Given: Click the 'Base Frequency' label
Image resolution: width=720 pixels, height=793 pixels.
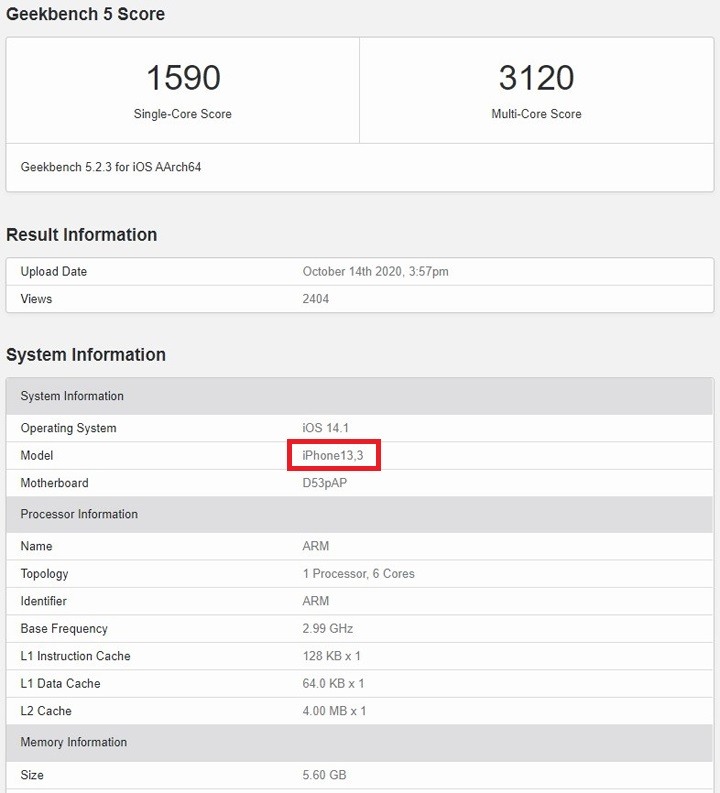Looking at the screenshot, I should tap(64, 629).
